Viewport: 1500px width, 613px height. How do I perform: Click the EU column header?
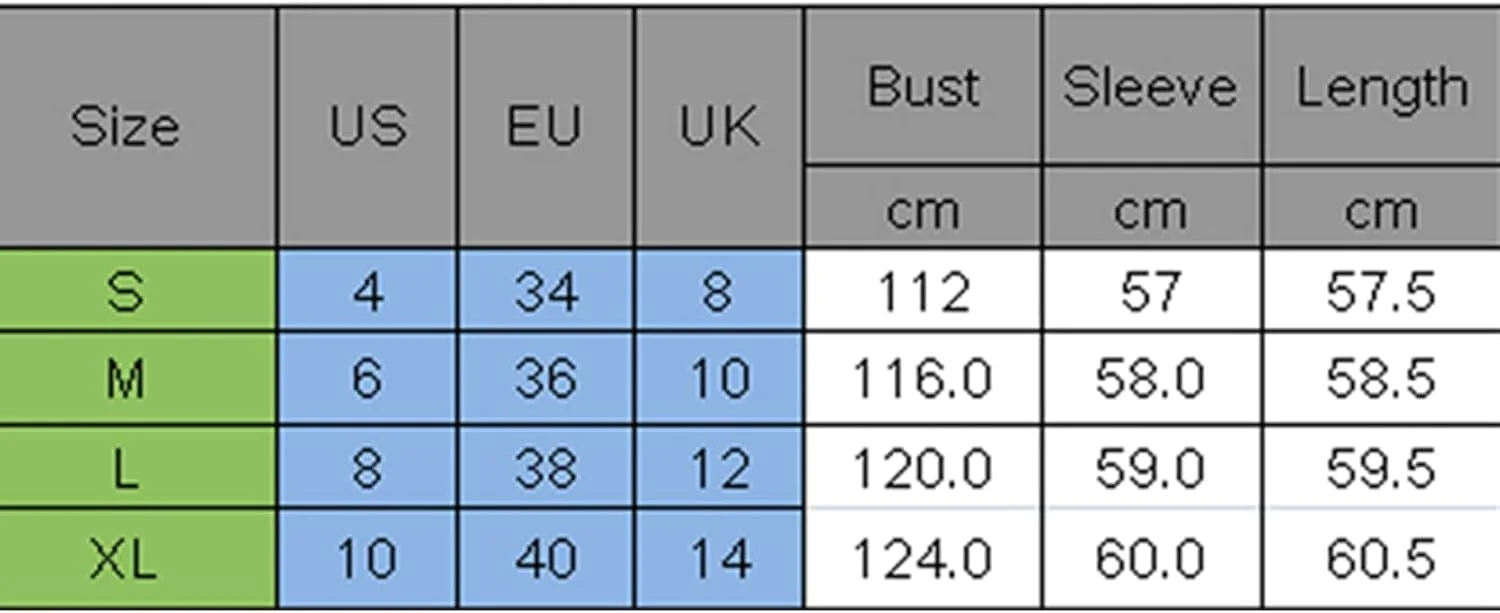(545, 128)
